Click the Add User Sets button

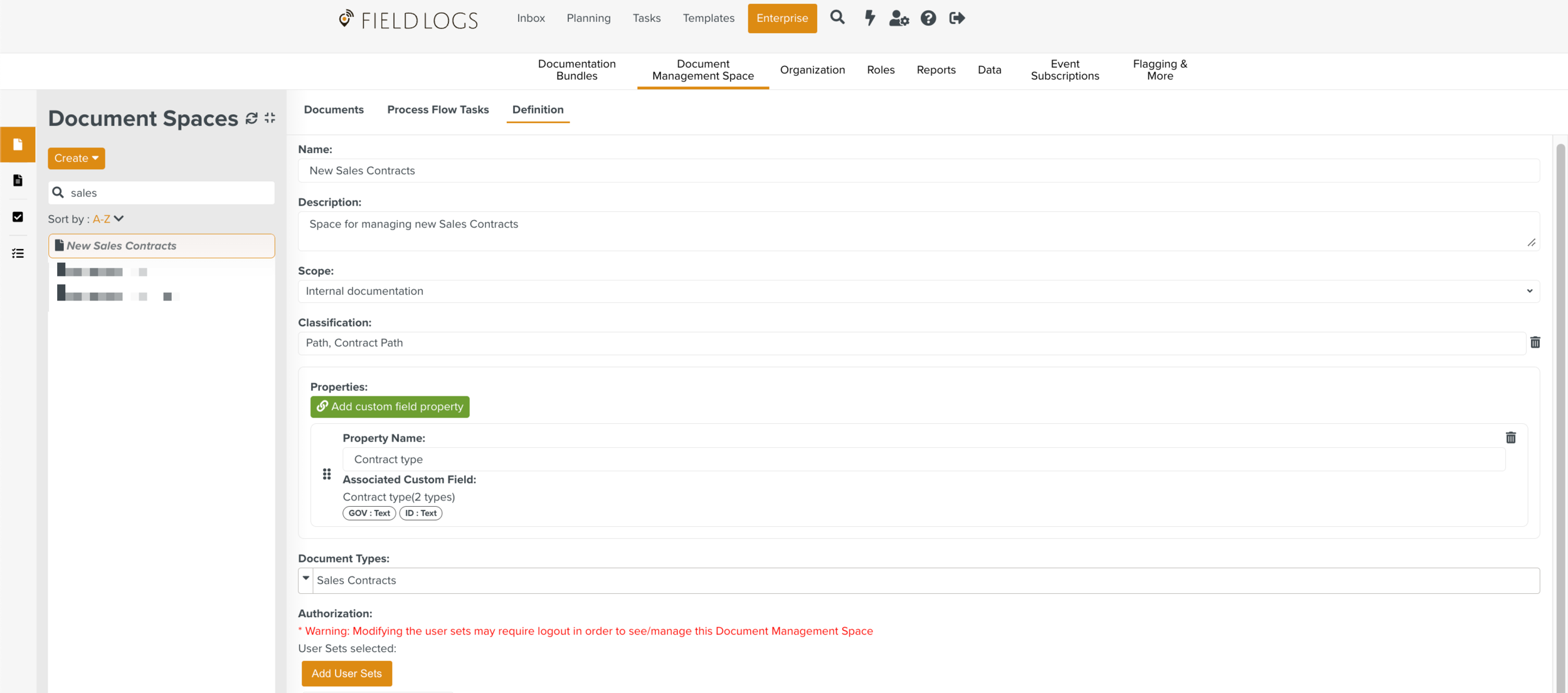point(346,673)
